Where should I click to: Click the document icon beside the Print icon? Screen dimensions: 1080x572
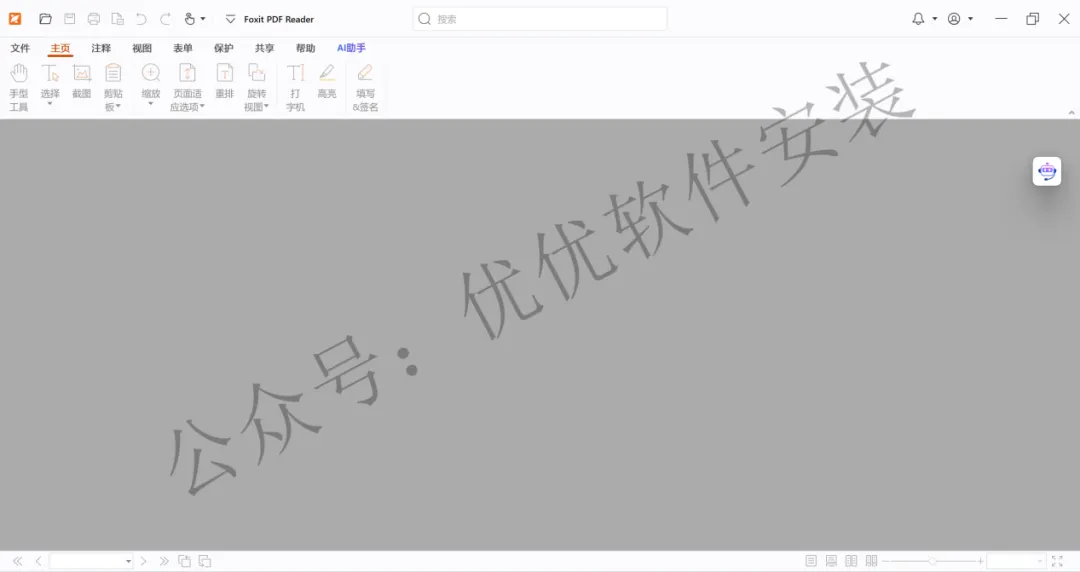(118, 19)
